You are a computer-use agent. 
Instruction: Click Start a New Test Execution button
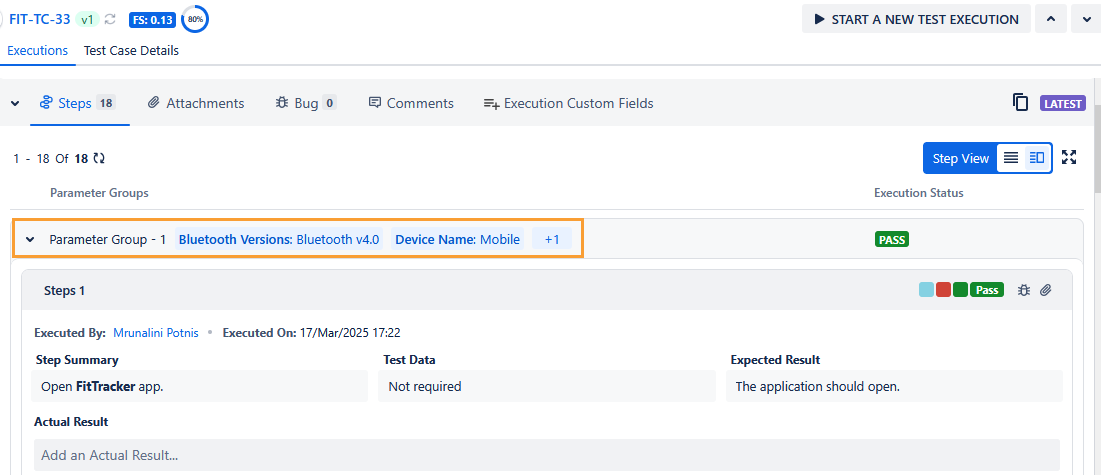point(917,19)
